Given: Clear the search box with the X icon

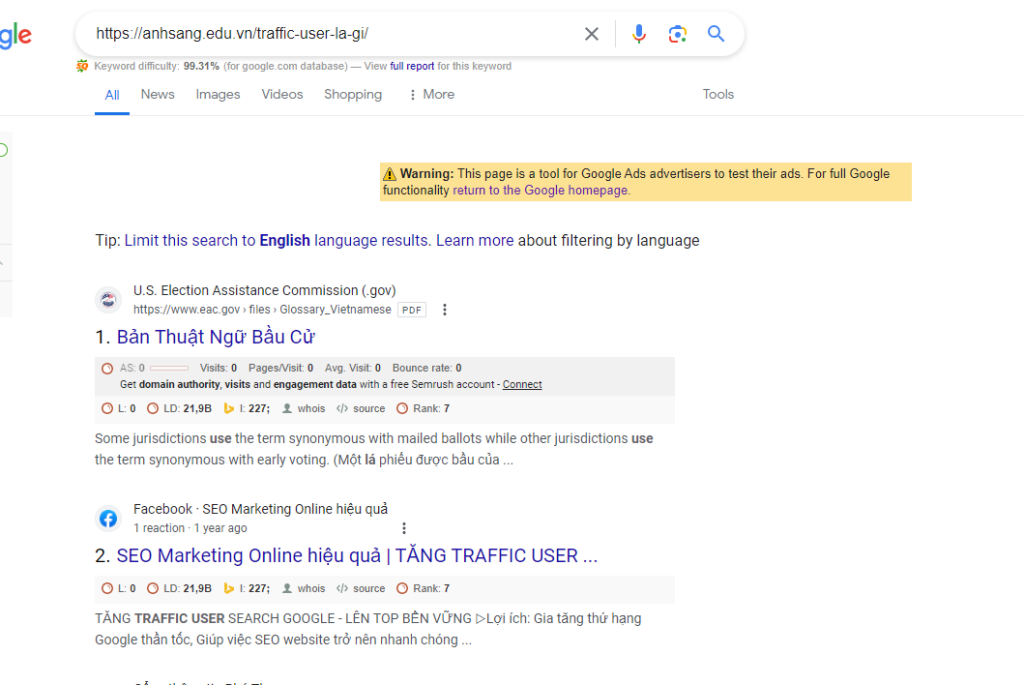Looking at the screenshot, I should (591, 34).
